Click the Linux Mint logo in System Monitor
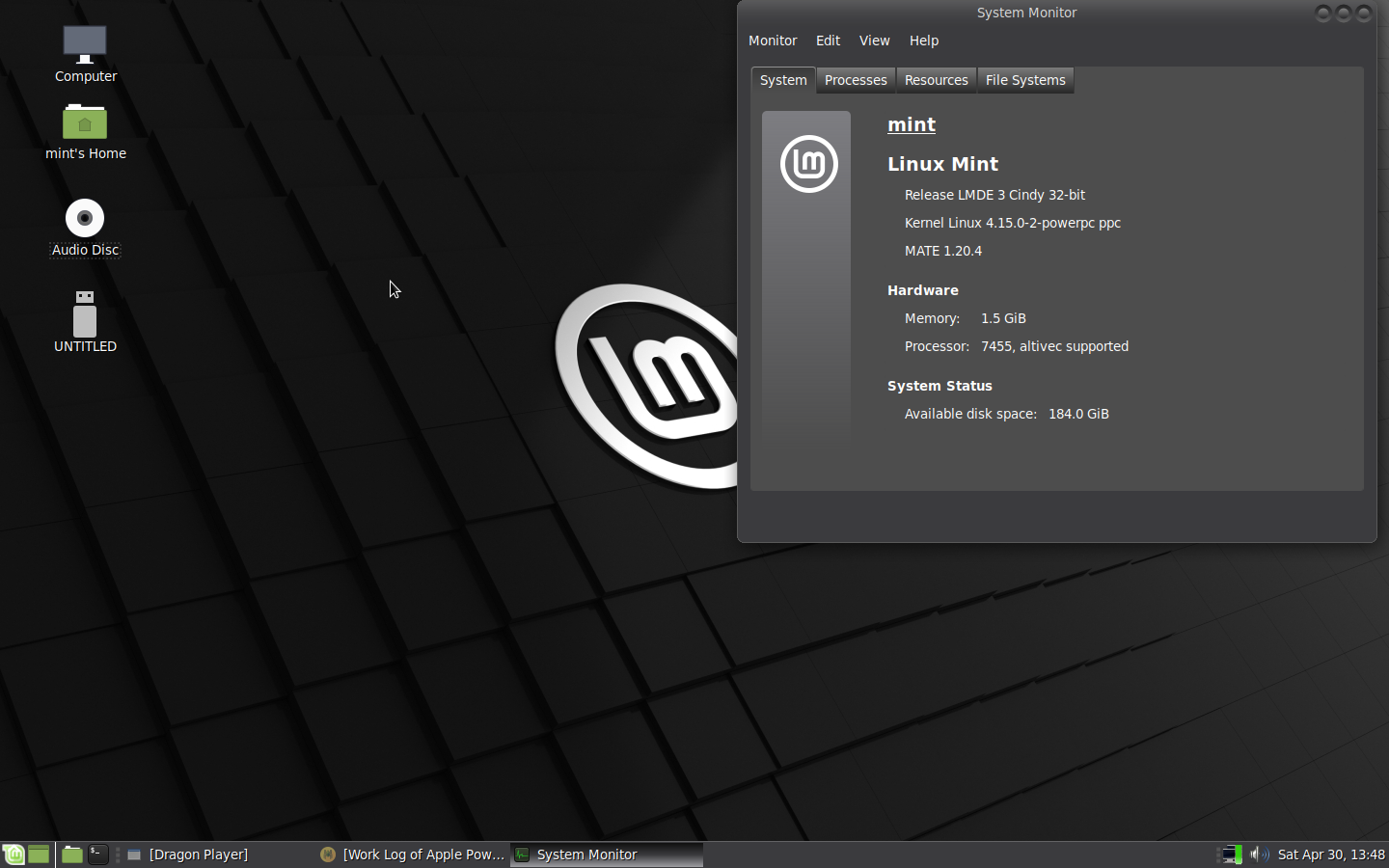 pyautogui.click(x=808, y=164)
